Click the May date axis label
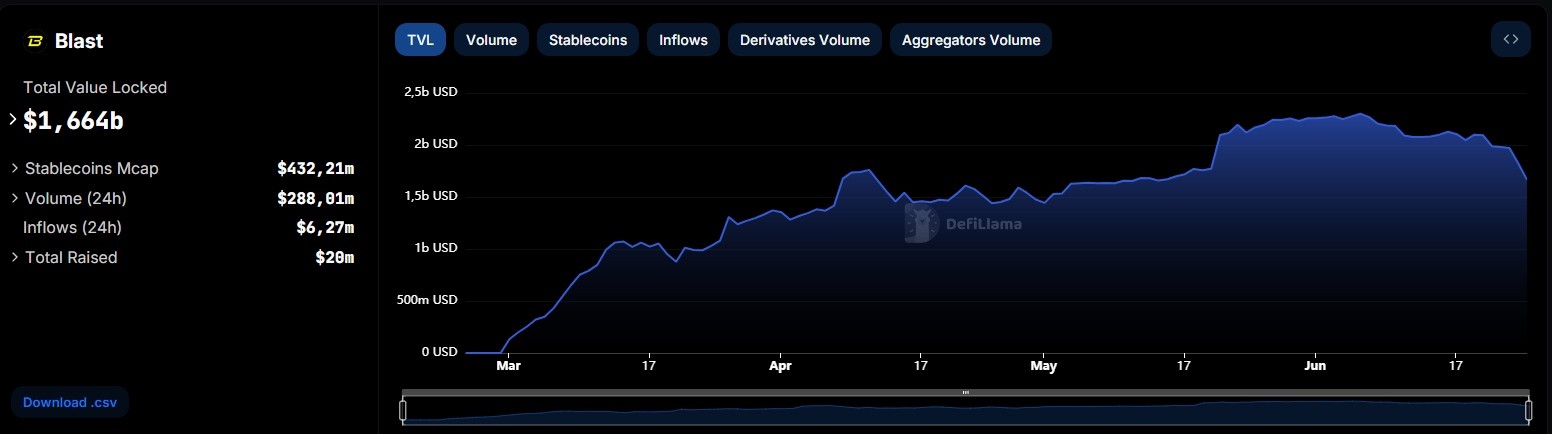The image size is (1552, 434). click(x=1043, y=367)
